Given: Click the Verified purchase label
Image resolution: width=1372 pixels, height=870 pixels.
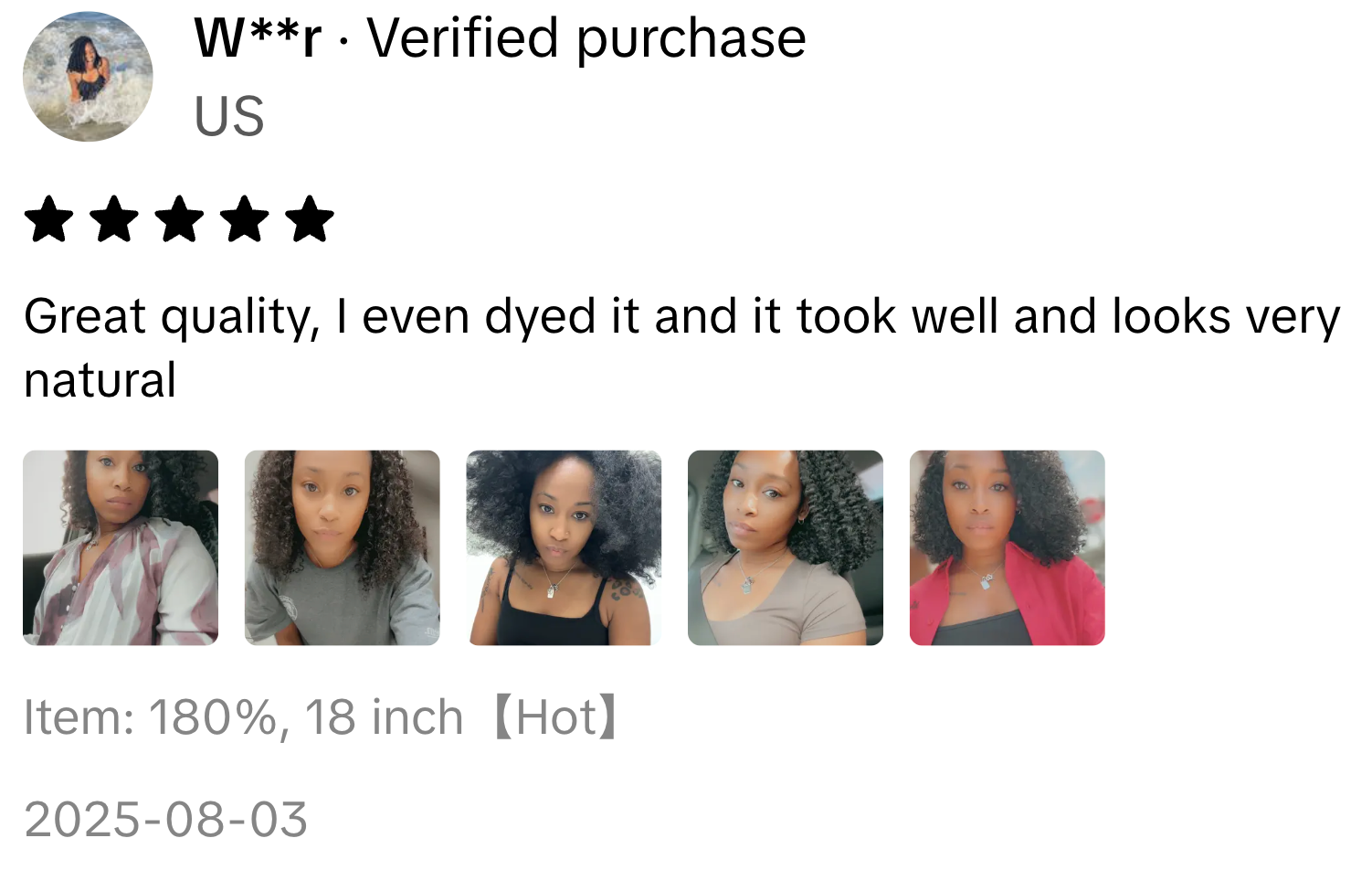Looking at the screenshot, I should 586,40.
